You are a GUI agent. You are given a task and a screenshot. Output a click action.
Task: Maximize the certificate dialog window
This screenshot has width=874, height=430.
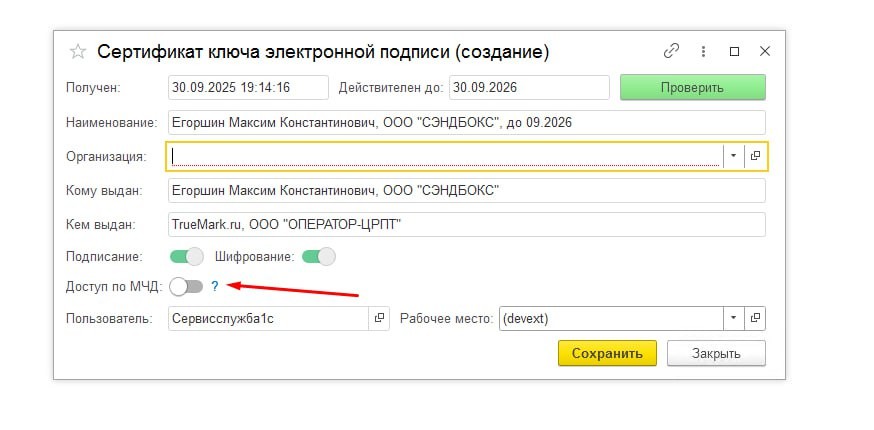(x=734, y=51)
